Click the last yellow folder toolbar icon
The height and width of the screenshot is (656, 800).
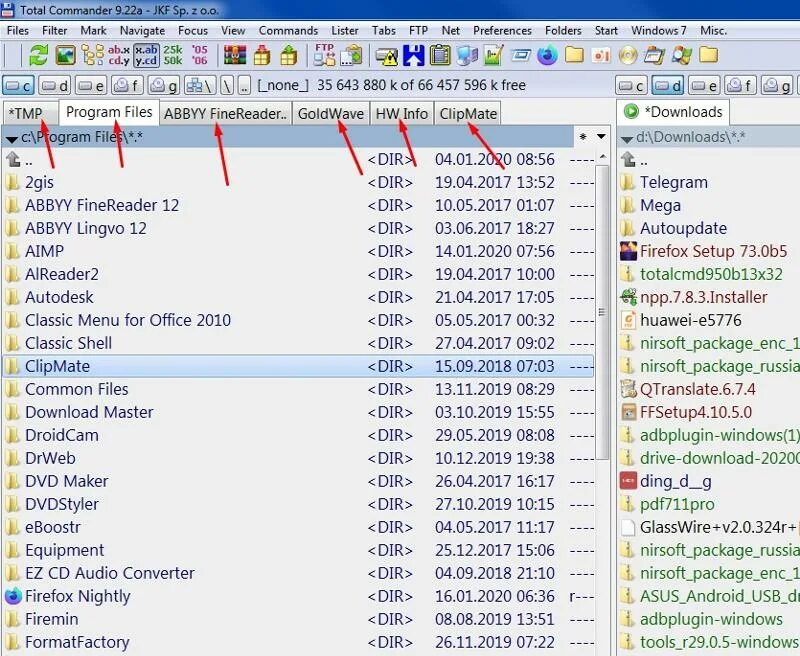pyautogui.click(x=708, y=55)
